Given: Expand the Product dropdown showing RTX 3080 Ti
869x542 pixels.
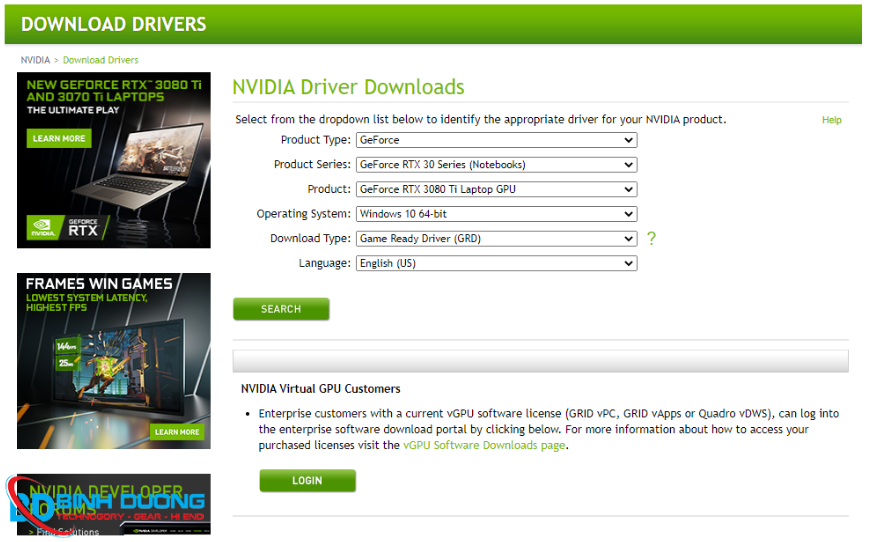Looking at the screenshot, I should coord(497,190).
